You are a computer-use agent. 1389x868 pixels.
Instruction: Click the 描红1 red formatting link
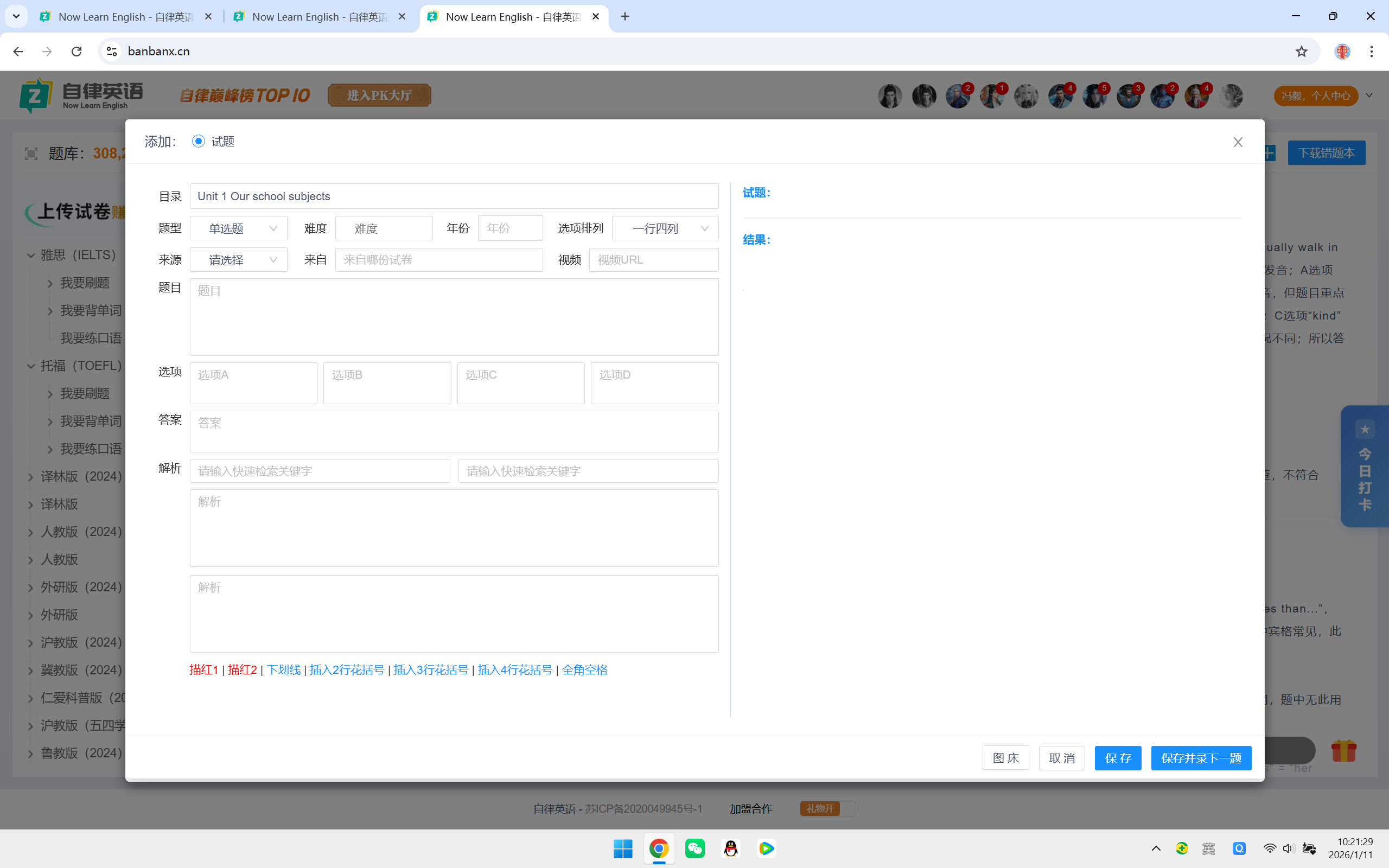pos(204,670)
